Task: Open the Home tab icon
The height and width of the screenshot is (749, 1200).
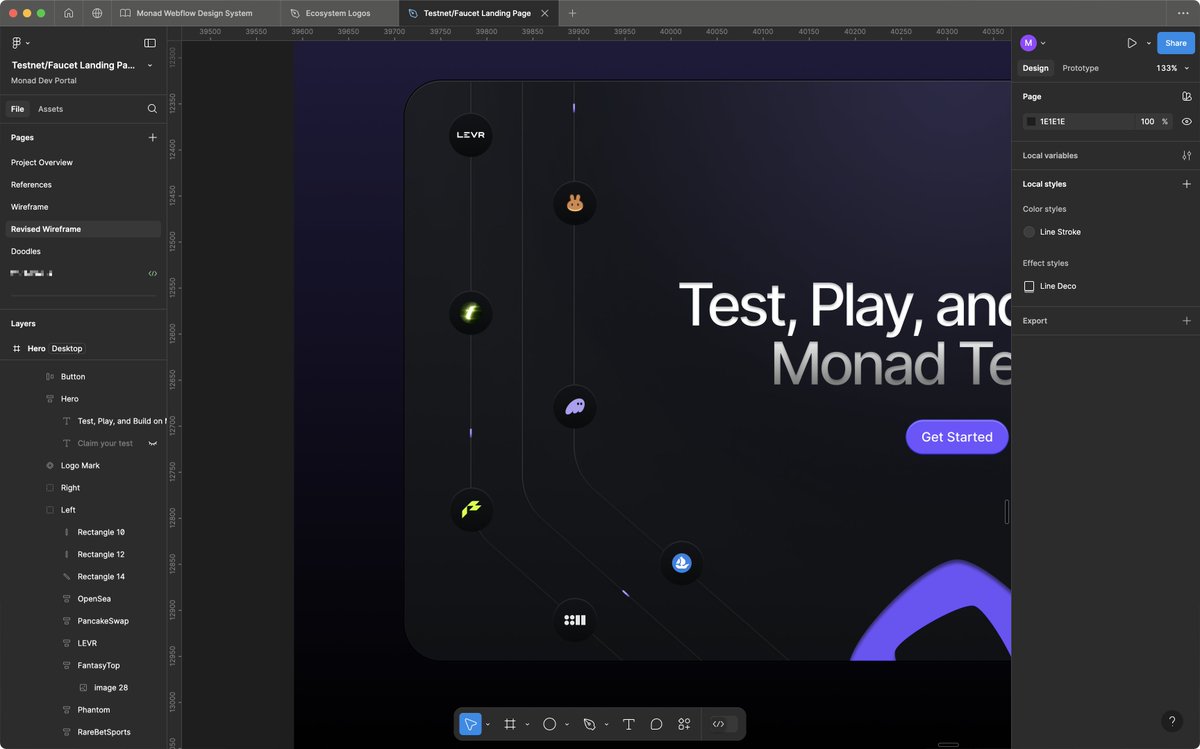Action: [68, 13]
